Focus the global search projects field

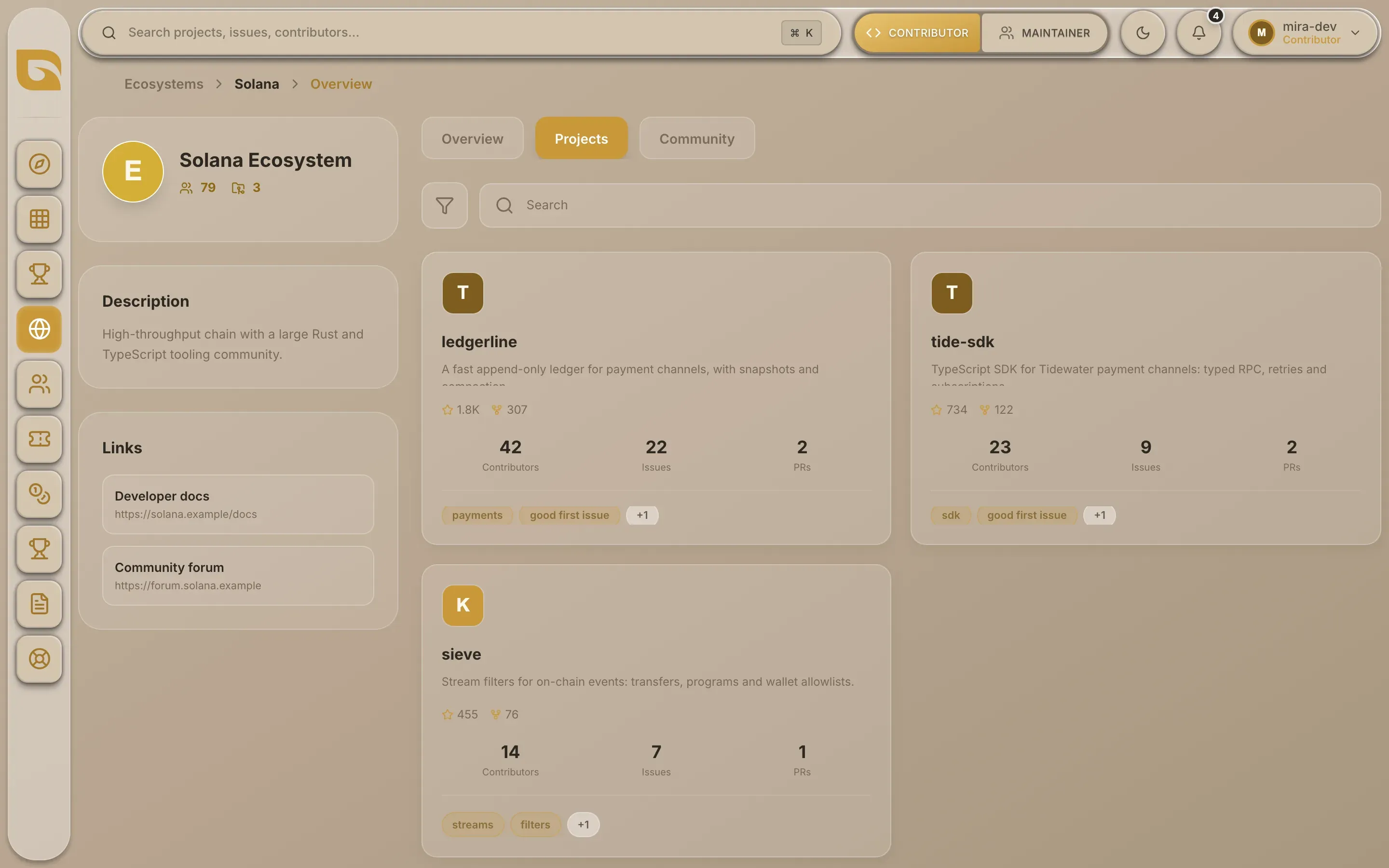click(461, 33)
